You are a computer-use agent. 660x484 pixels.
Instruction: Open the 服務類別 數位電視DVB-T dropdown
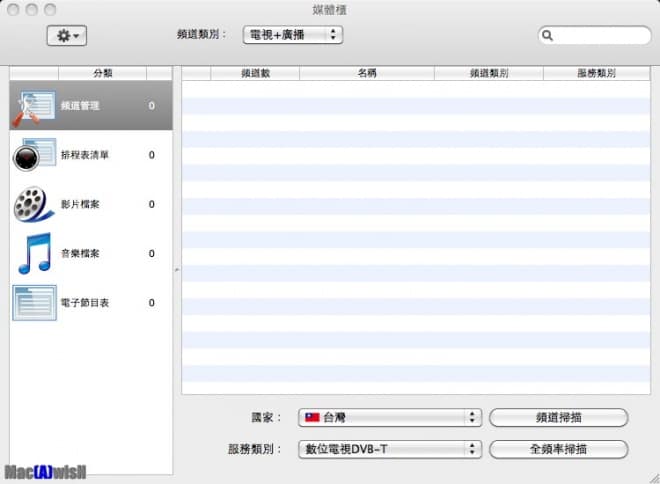point(391,449)
